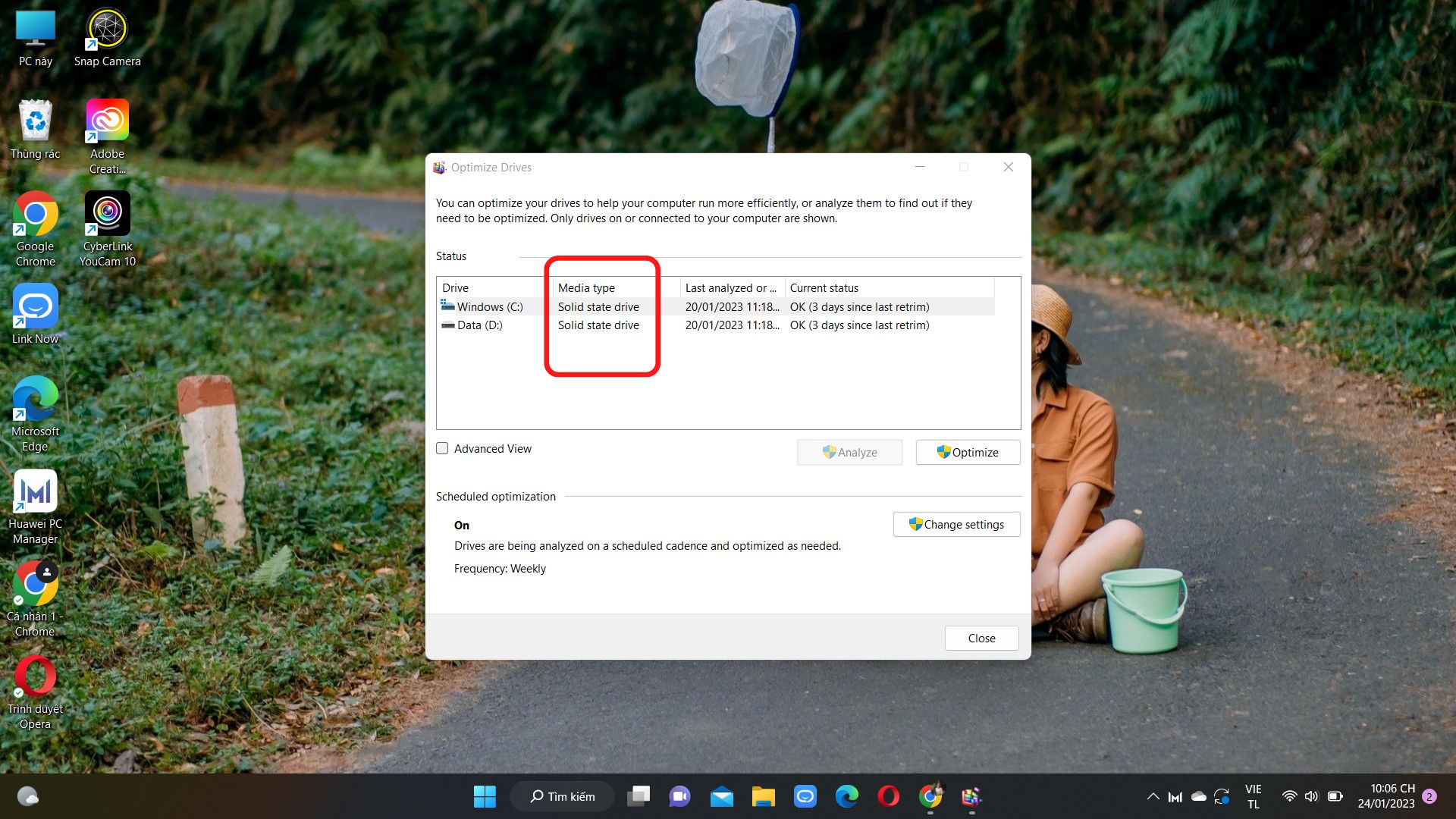The image size is (1456, 819).
Task: Open Microsoft Edge desktop shortcut
Action: tap(36, 416)
